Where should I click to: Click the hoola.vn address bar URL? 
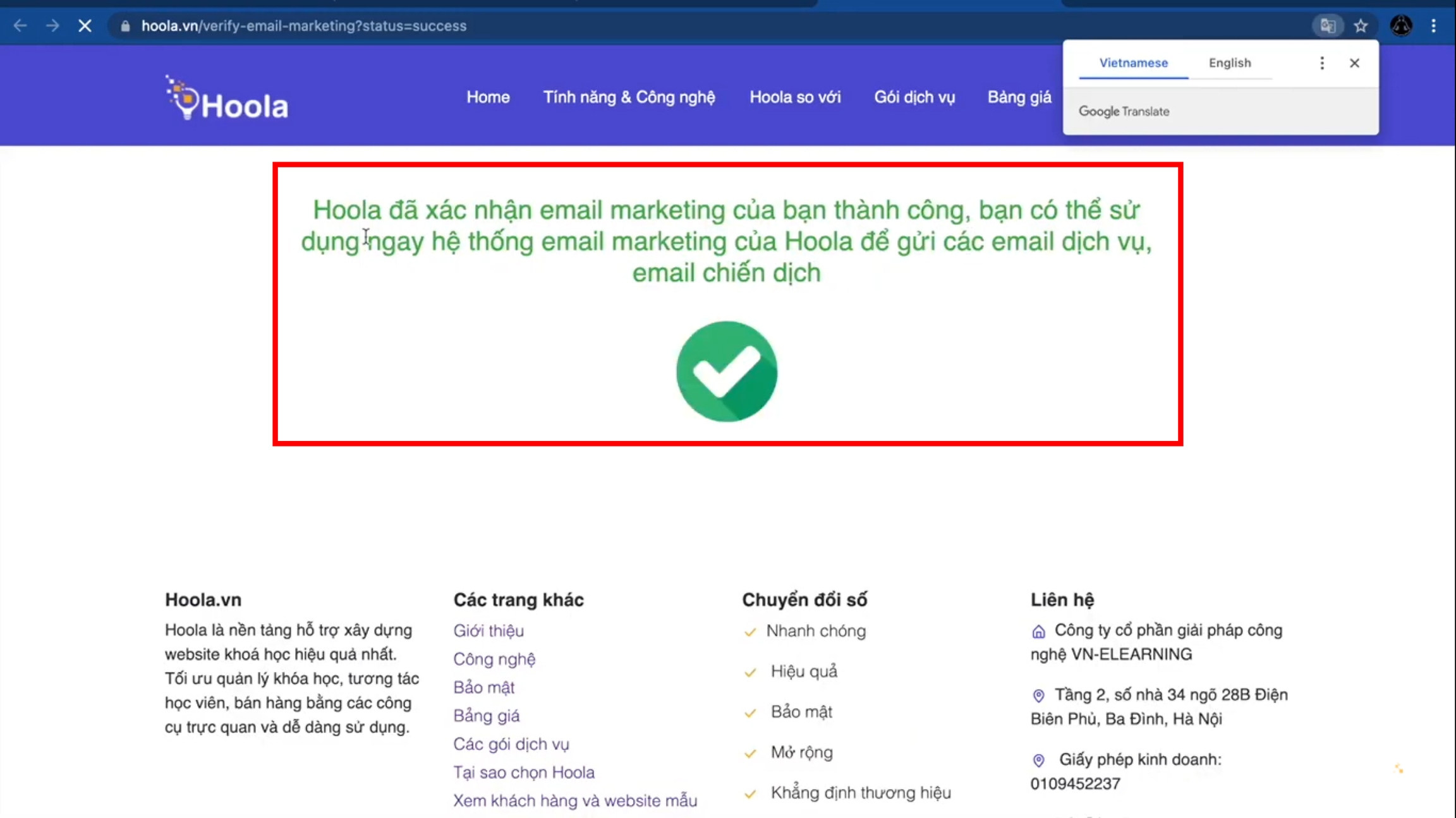pyautogui.click(x=303, y=26)
